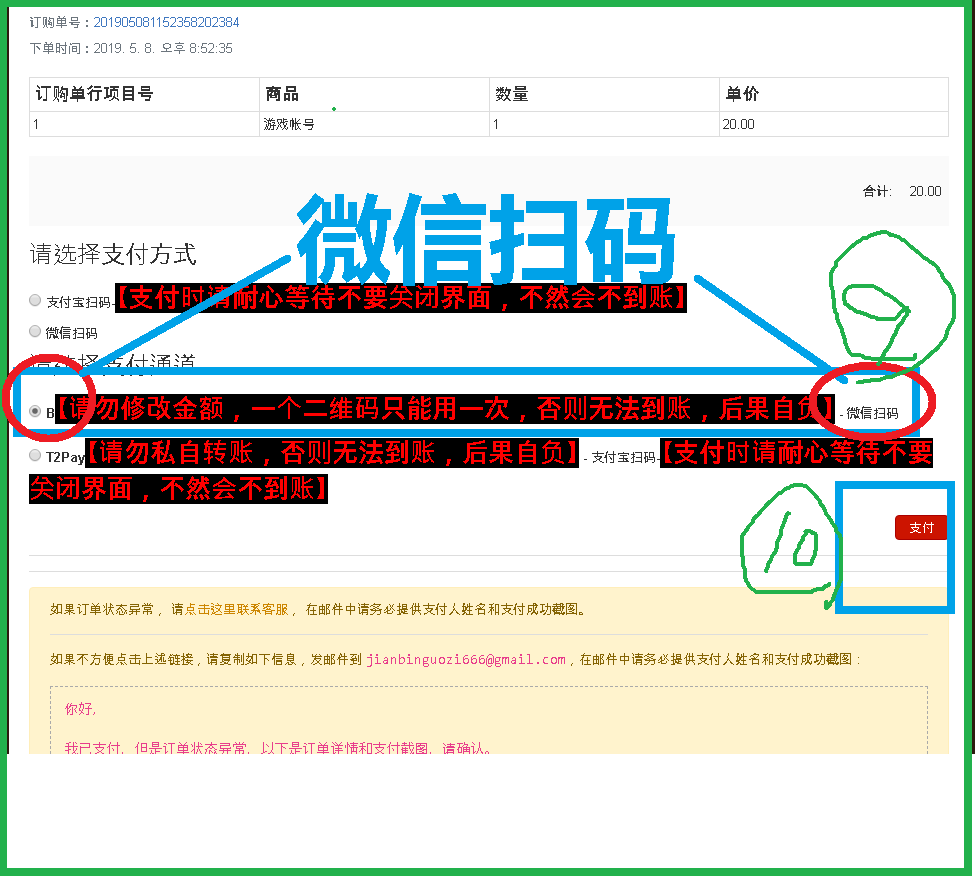Click 点击这里联系客服 contact link
This screenshot has width=975, height=883.
(x=237, y=609)
